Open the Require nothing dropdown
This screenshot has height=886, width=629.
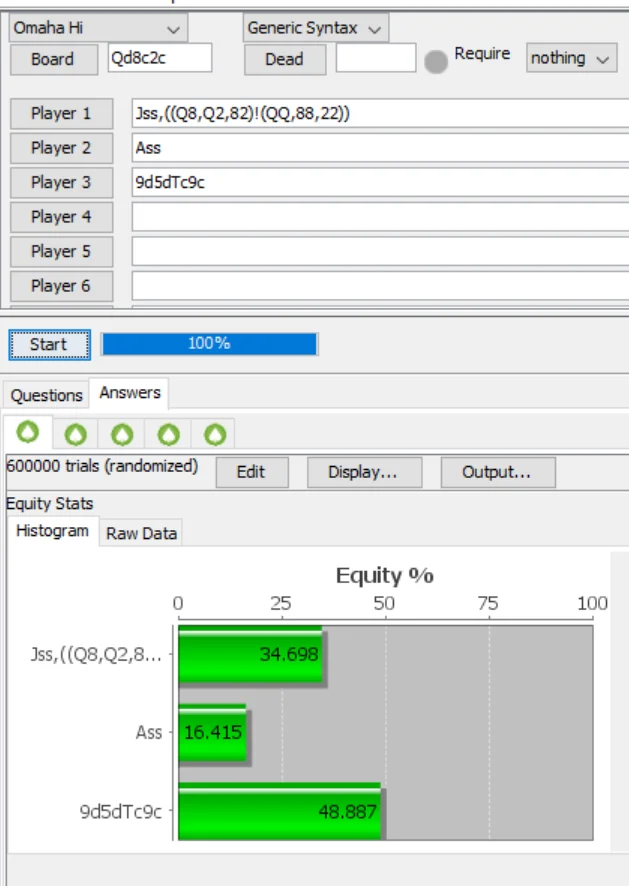572,58
